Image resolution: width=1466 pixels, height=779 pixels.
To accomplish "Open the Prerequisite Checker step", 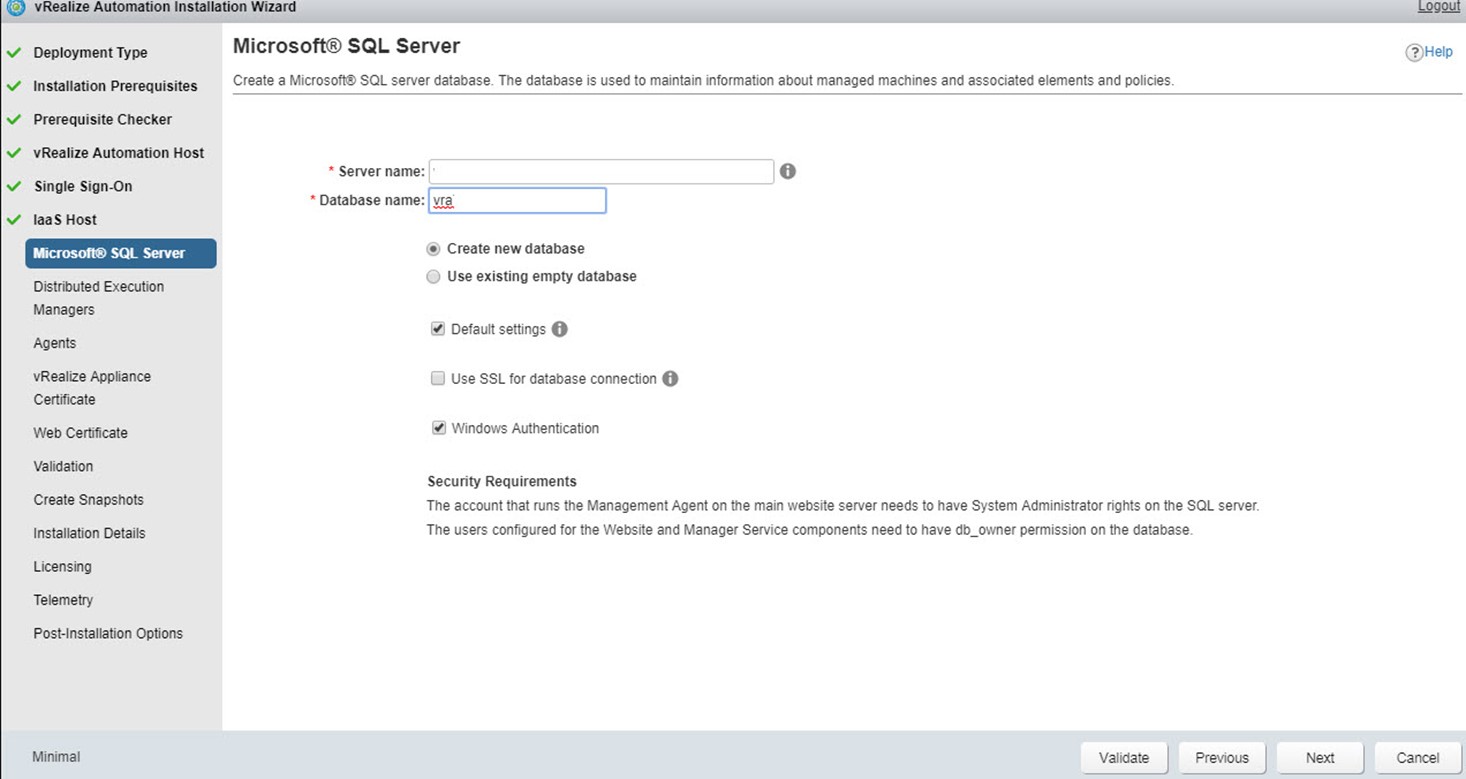I will pos(102,119).
